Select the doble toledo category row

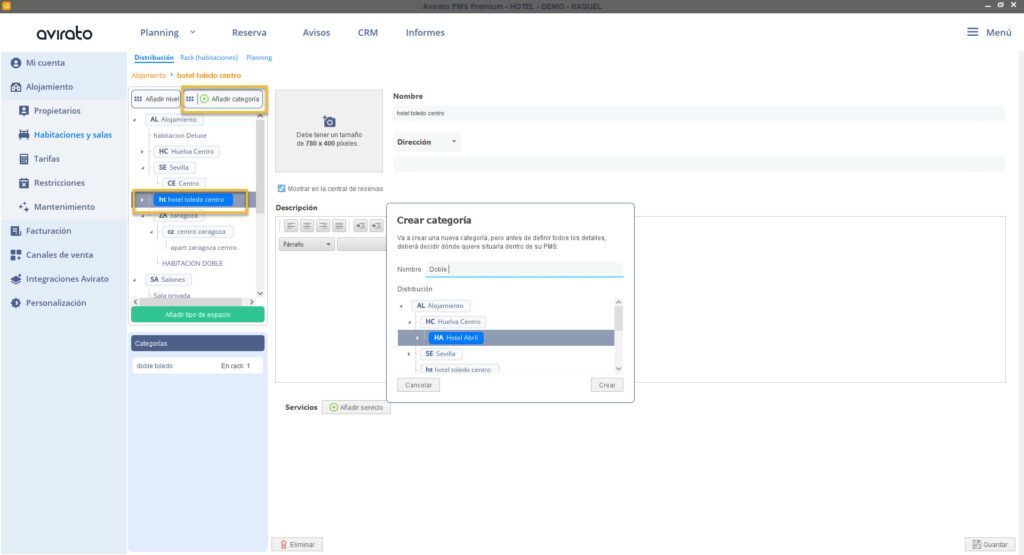(198, 366)
